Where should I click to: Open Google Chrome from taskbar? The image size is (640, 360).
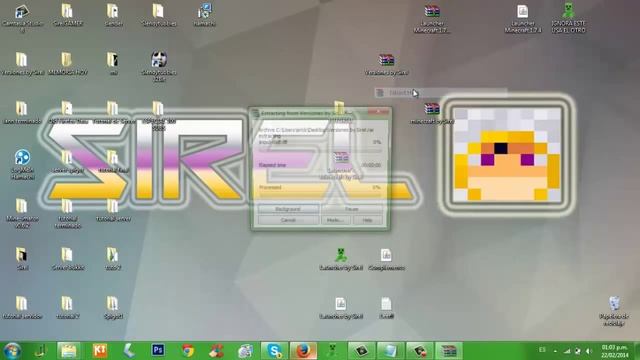(x=188, y=351)
